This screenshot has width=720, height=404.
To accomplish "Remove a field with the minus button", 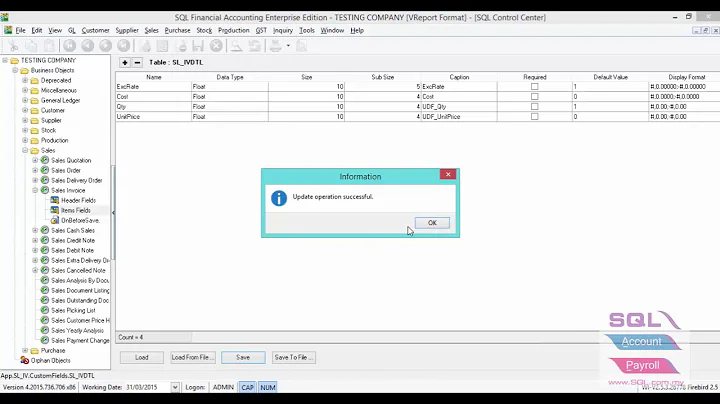I will click(137, 62).
